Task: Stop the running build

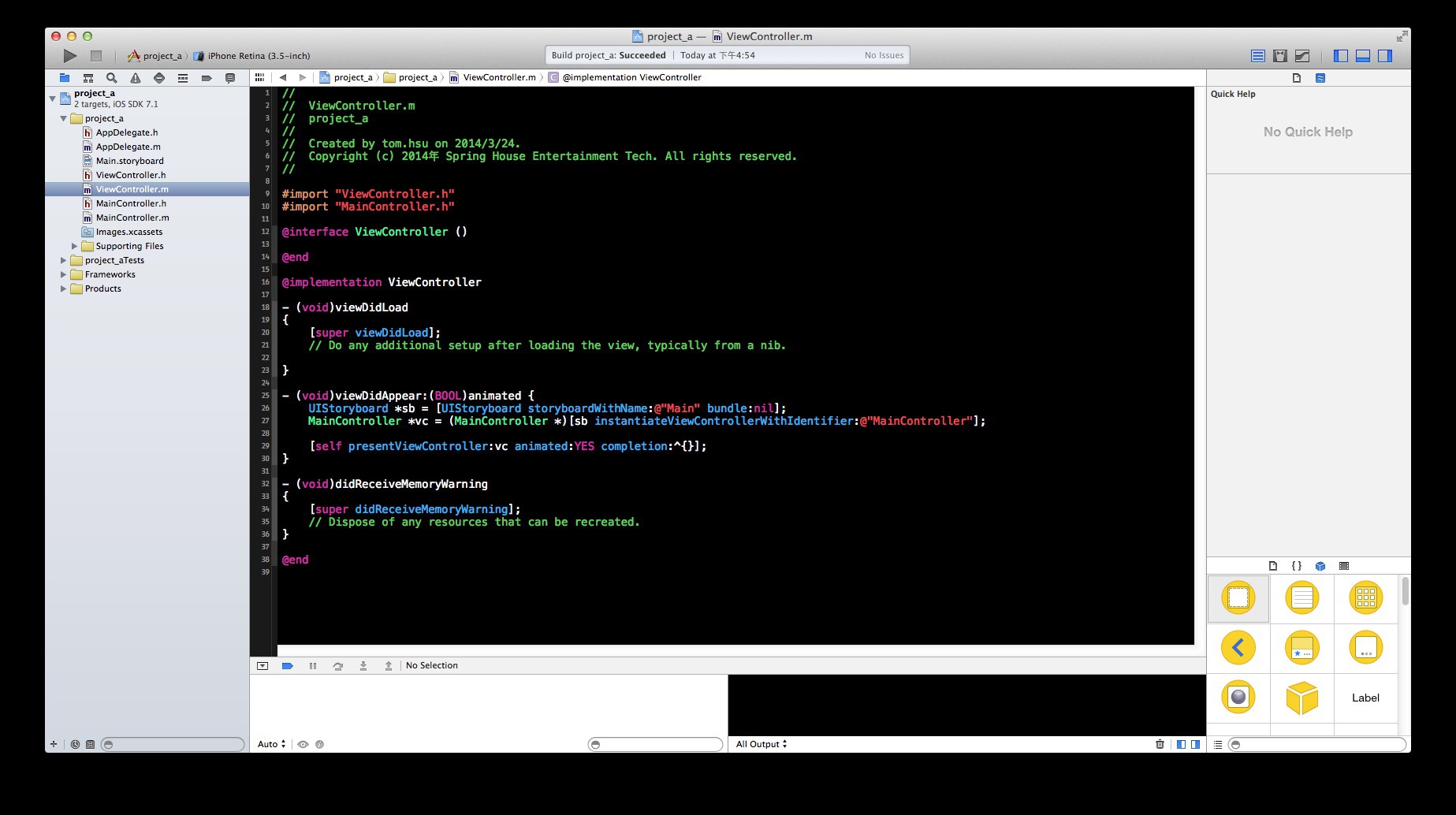Action: (x=96, y=56)
